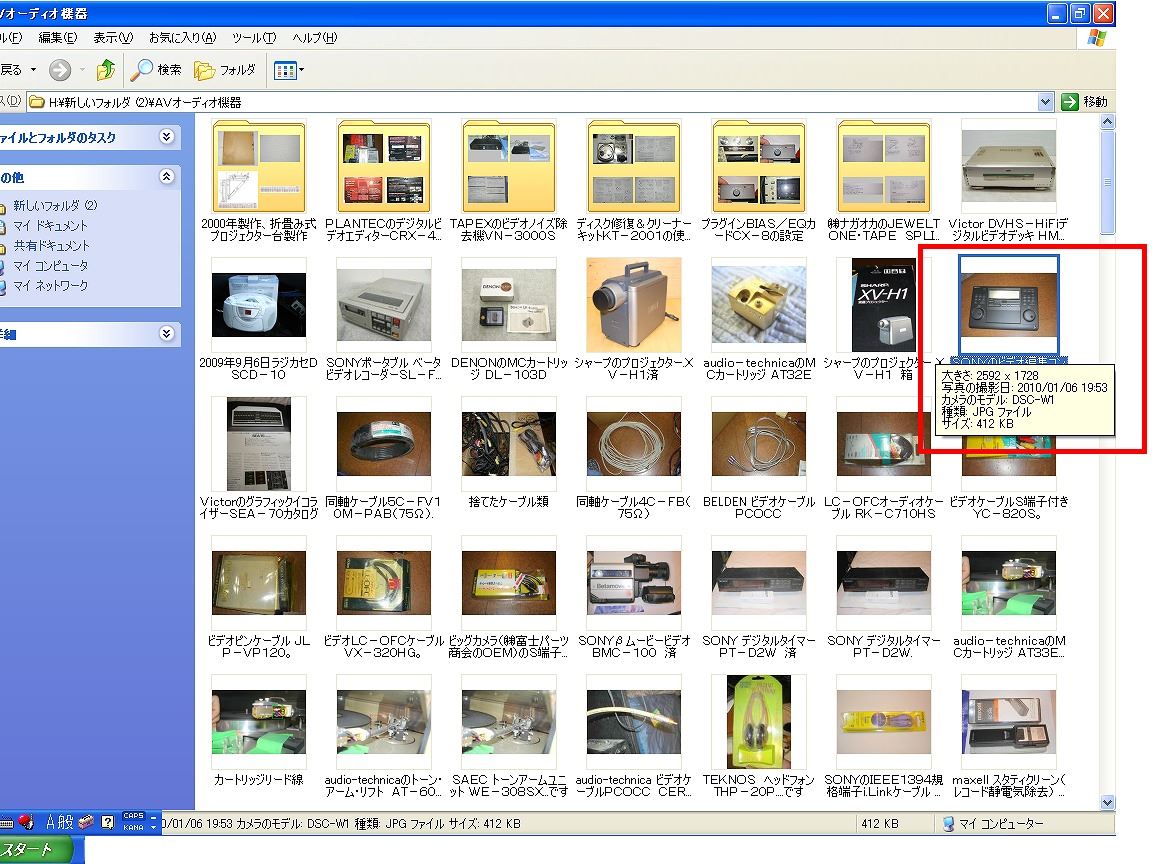1152x864 pixels.
Task: Click the vertical scrollbar down arrow
Action: tap(1107, 802)
